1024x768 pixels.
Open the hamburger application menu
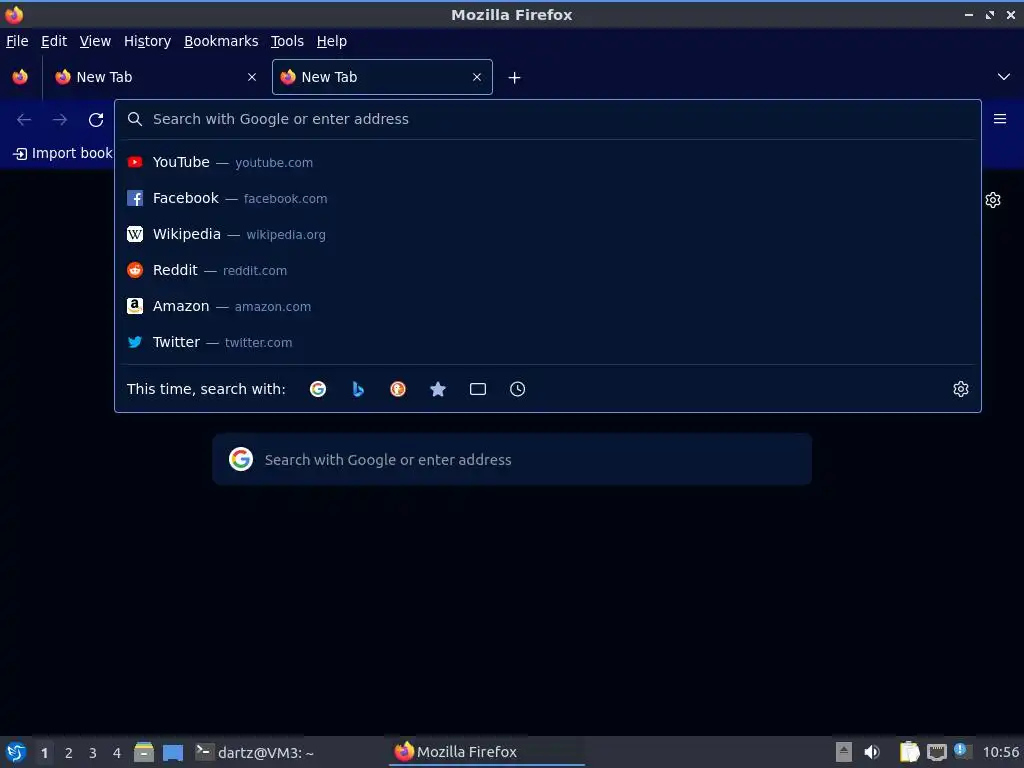(1000, 119)
